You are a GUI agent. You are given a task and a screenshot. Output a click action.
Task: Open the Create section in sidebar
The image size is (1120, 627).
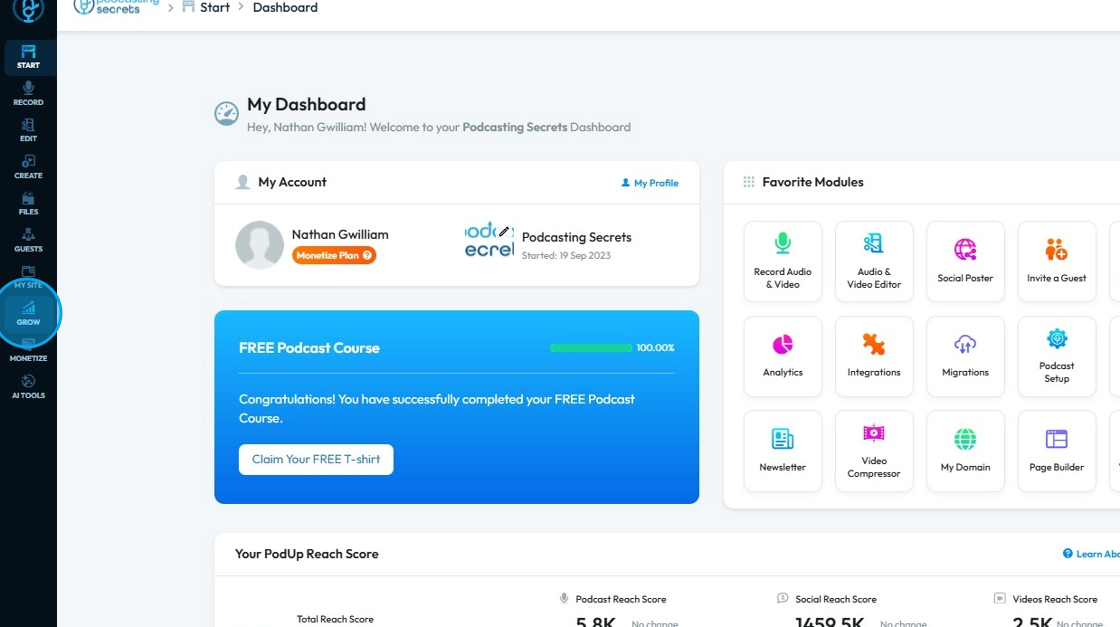pyautogui.click(x=28, y=166)
